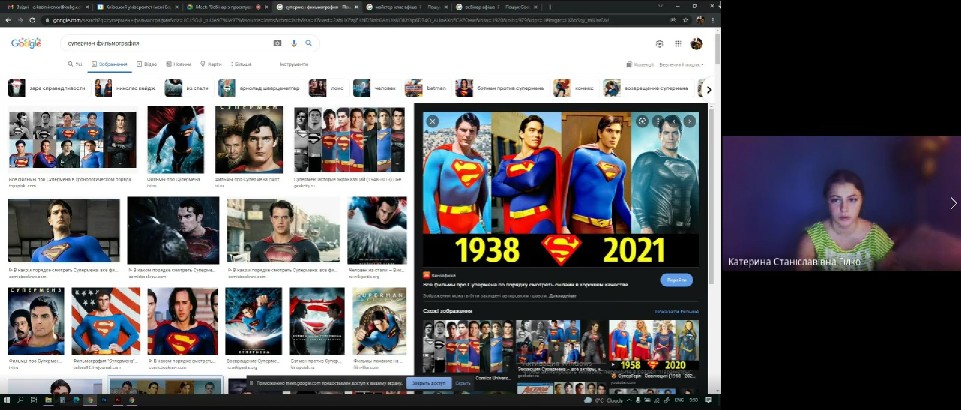Bookmark this page with star icon
The image size is (961, 410).
point(686,20)
